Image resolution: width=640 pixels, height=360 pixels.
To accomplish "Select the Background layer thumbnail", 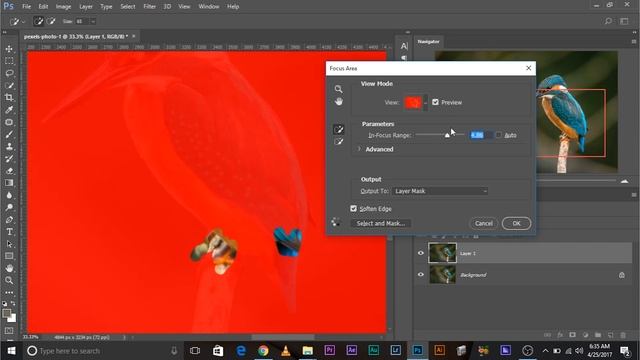I will (442, 275).
